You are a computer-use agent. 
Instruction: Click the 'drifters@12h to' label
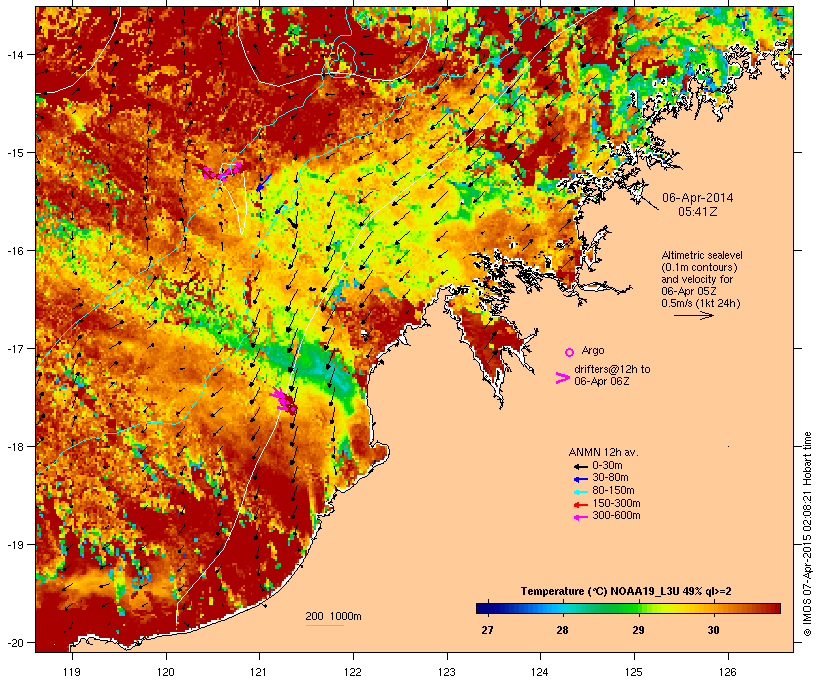coord(612,369)
